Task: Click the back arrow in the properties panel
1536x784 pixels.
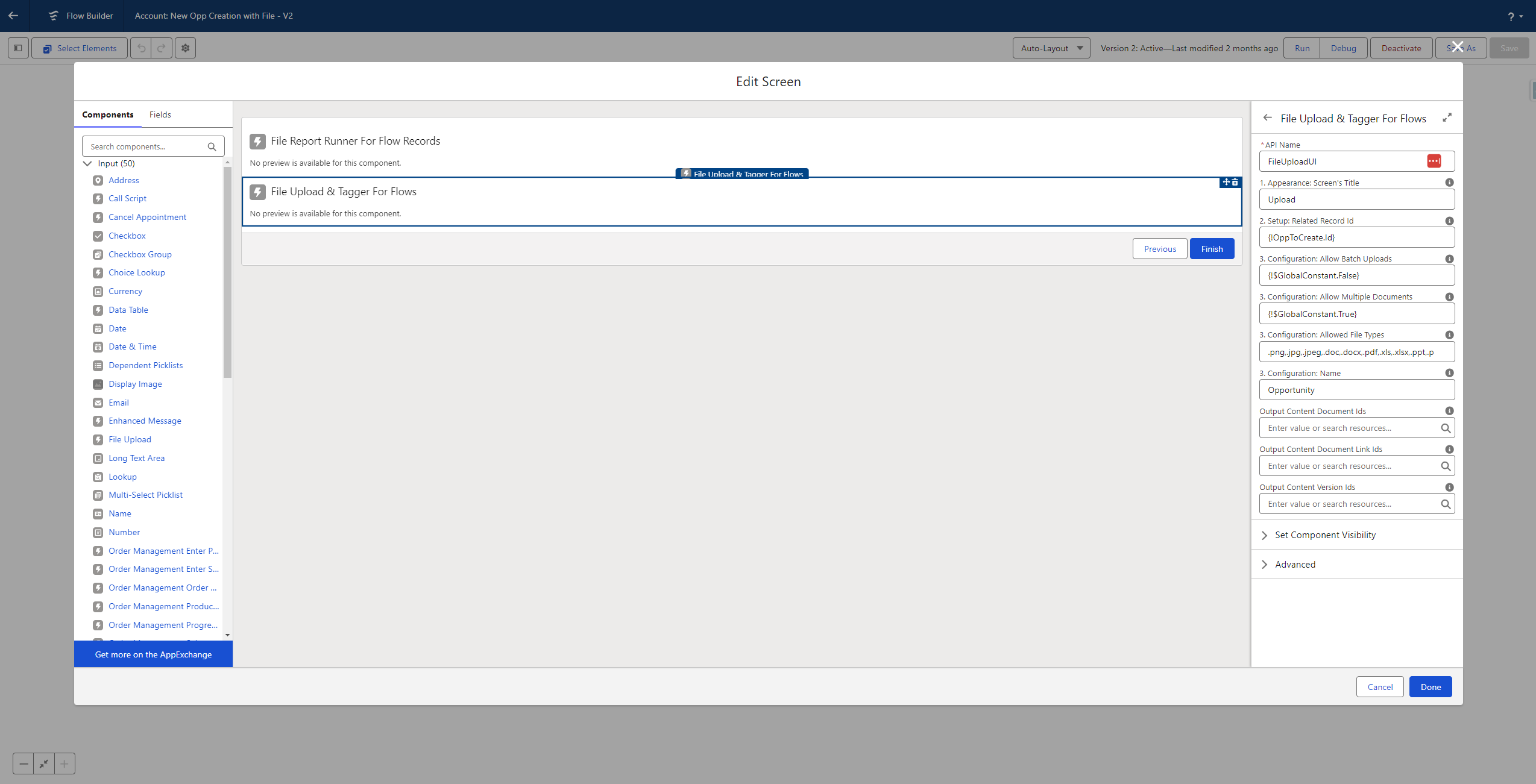Action: (x=1267, y=118)
